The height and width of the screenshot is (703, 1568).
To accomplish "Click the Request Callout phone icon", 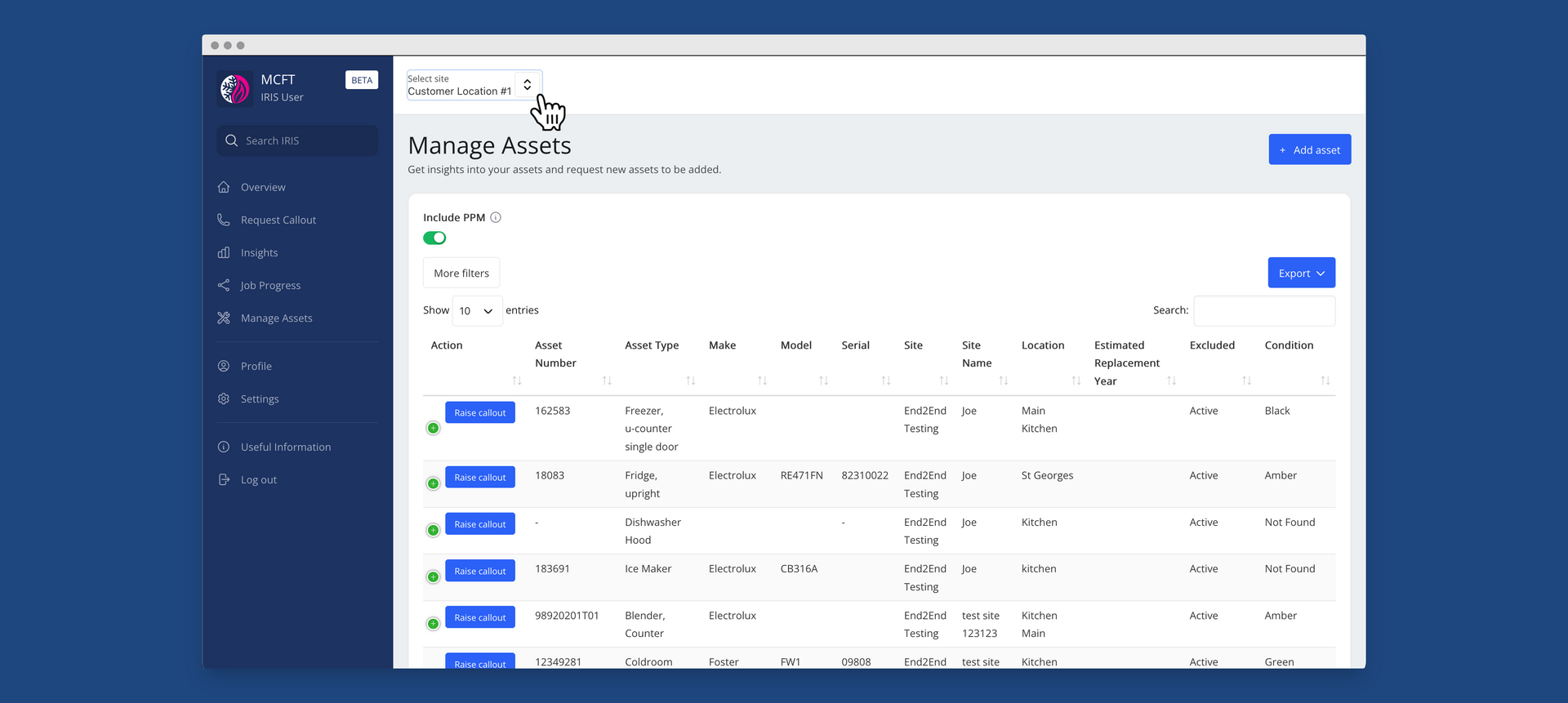I will [x=224, y=220].
